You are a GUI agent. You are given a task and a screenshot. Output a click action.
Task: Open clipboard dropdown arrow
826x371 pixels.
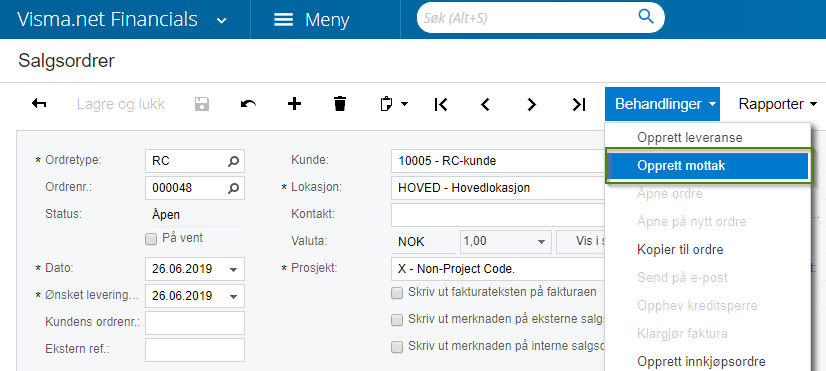pos(405,104)
